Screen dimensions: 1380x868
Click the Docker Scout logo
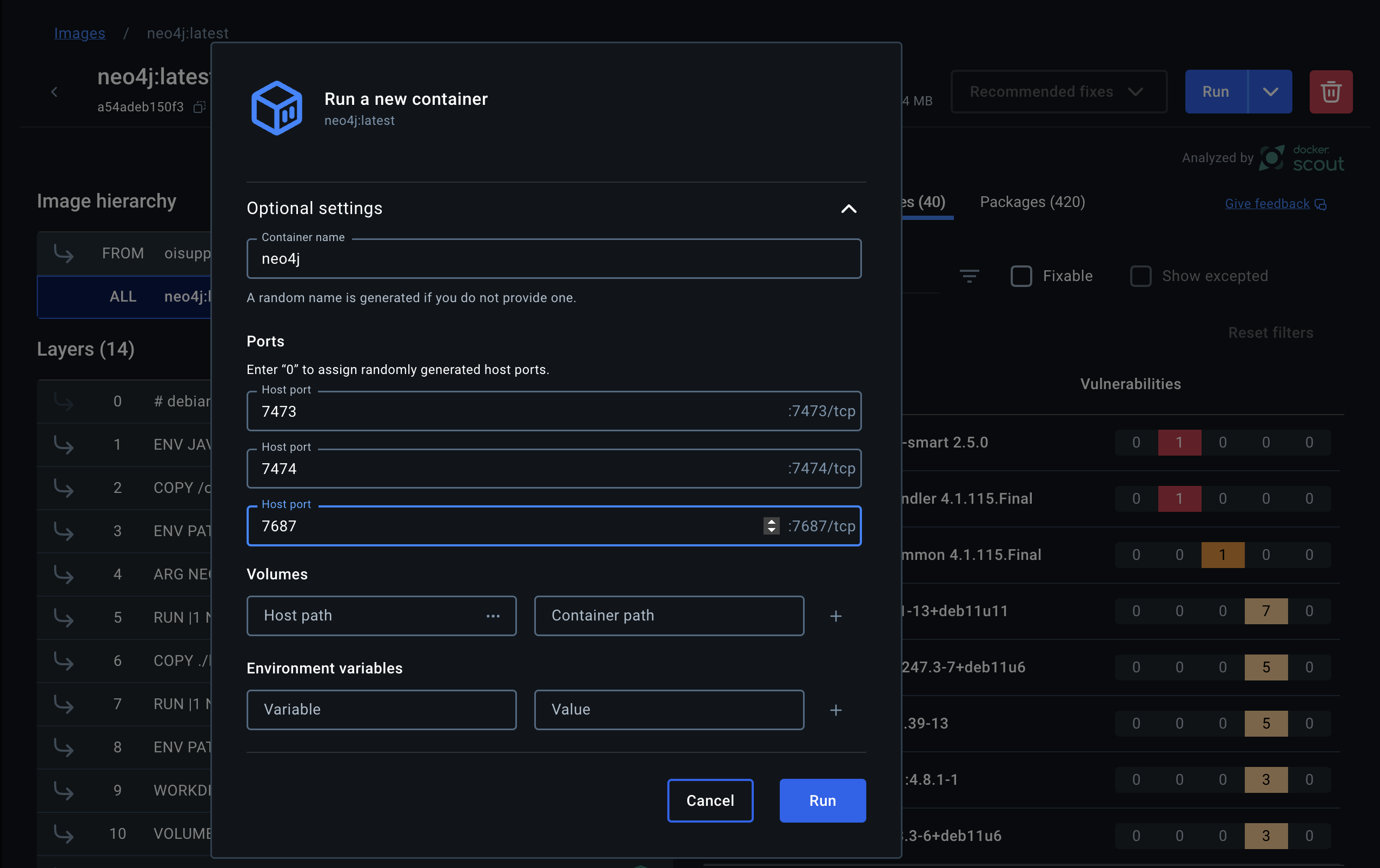pos(1273,158)
